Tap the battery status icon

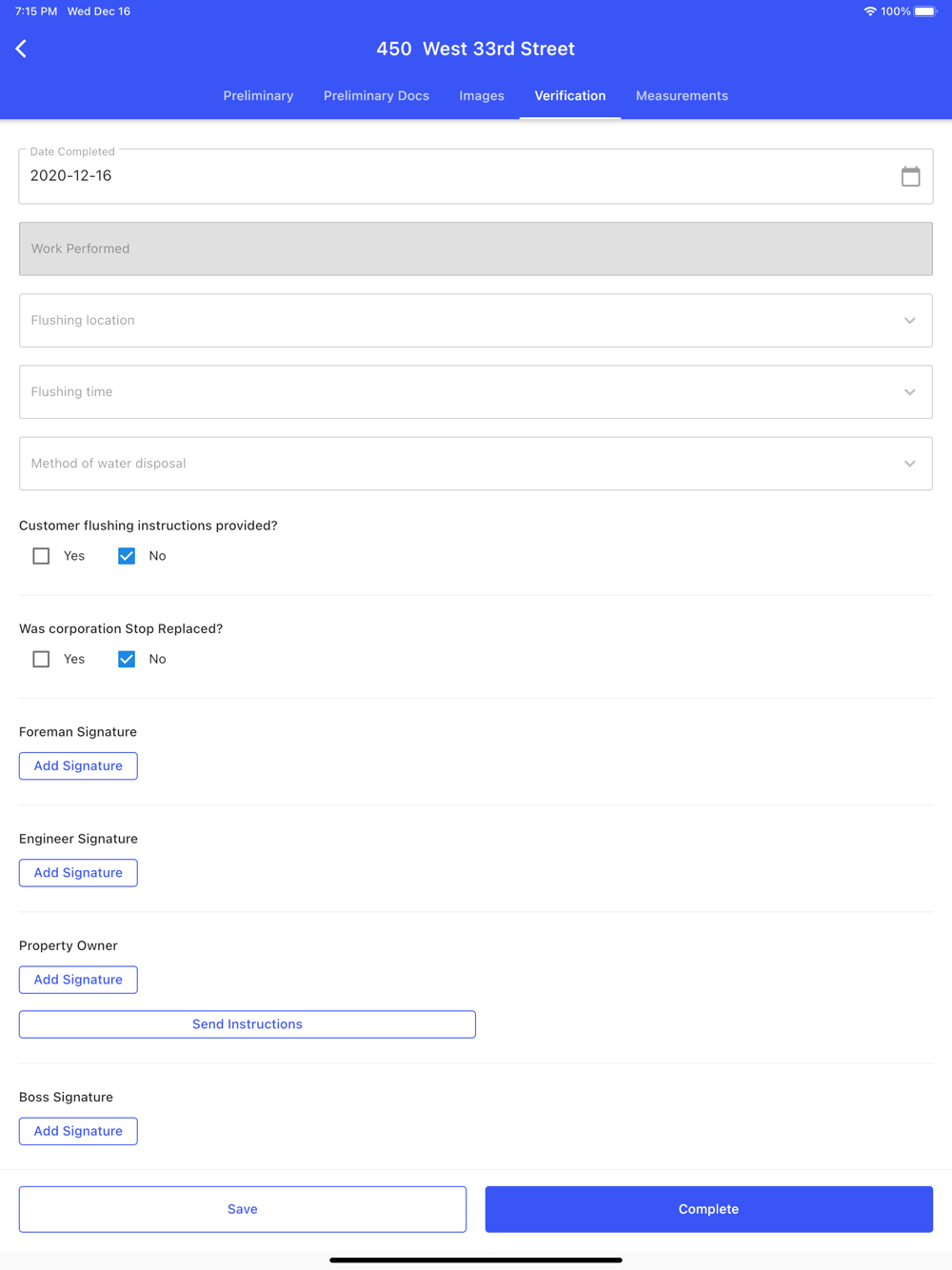[925, 11]
